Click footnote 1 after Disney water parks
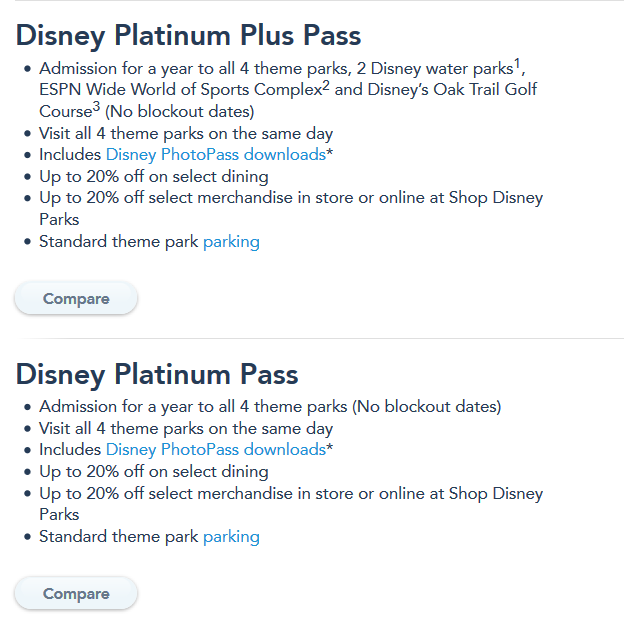624x627 pixels. coord(517,64)
